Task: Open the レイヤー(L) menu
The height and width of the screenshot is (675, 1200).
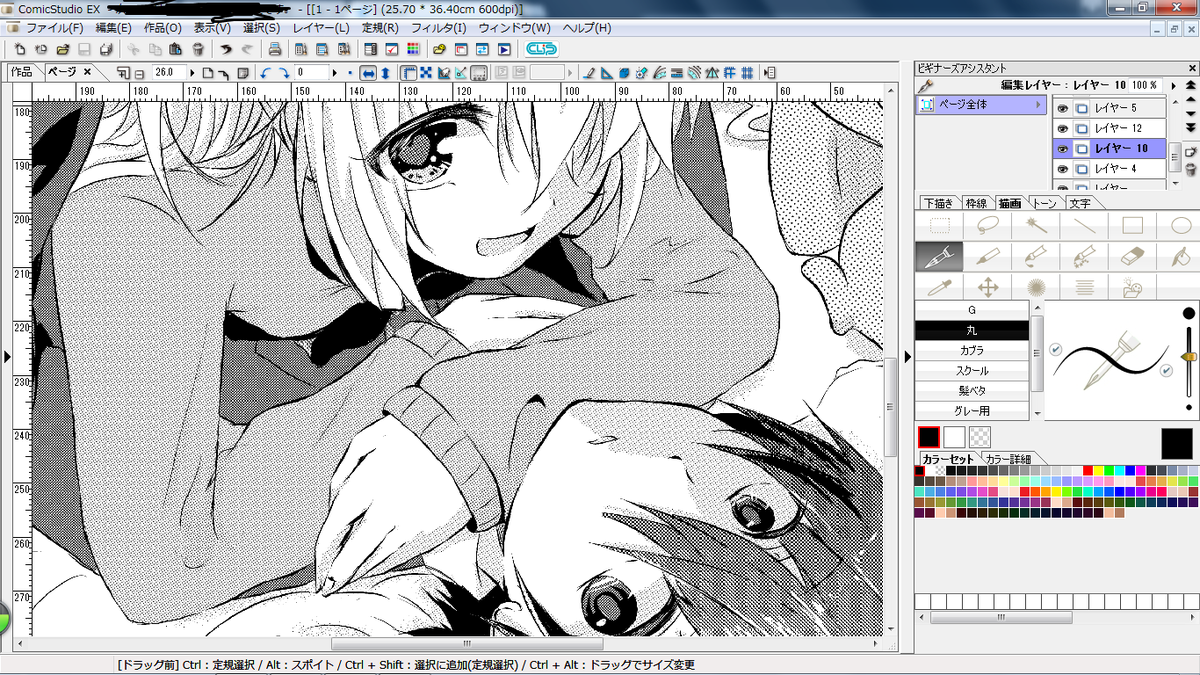Action: click(x=321, y=28)
